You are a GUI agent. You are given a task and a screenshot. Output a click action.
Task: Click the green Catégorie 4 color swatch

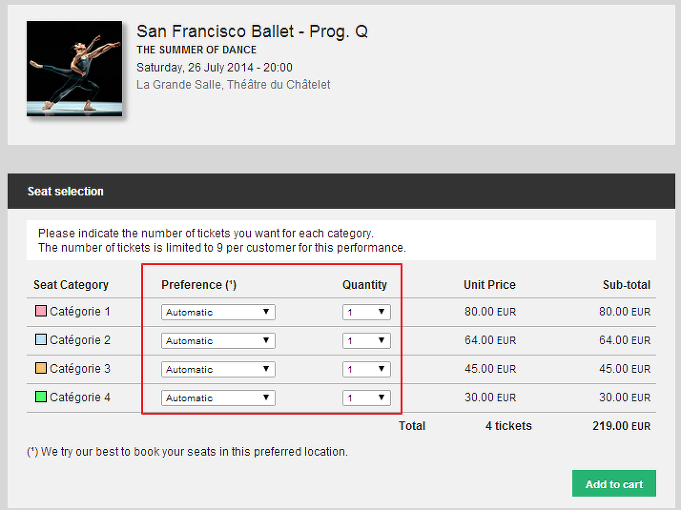click(41, 397)
